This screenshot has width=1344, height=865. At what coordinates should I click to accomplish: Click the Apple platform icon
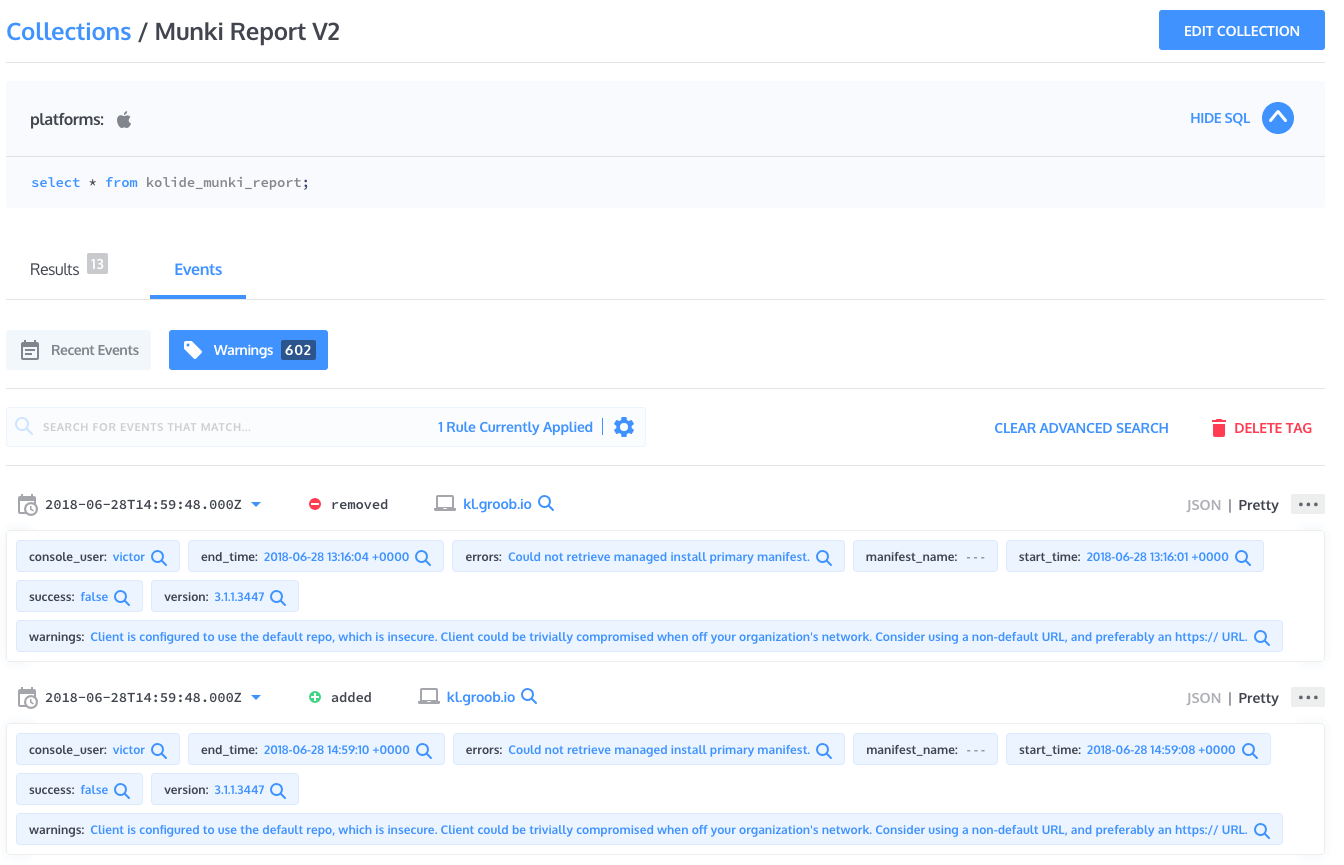[123, 118]
